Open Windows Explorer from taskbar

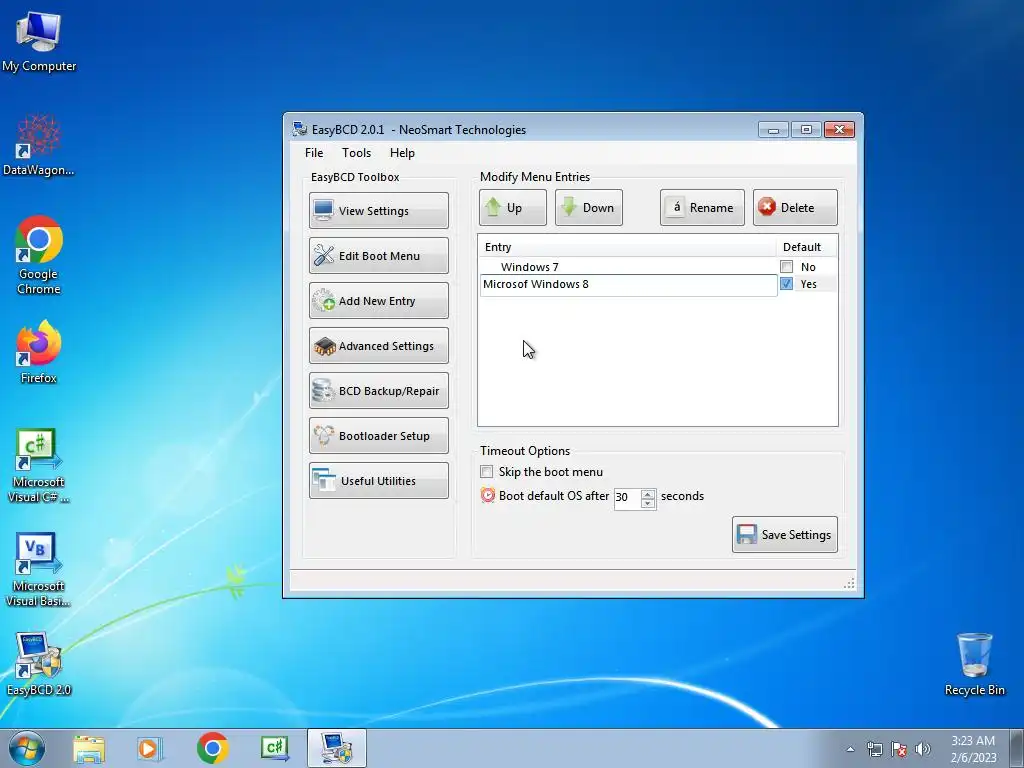pos(89,748)
